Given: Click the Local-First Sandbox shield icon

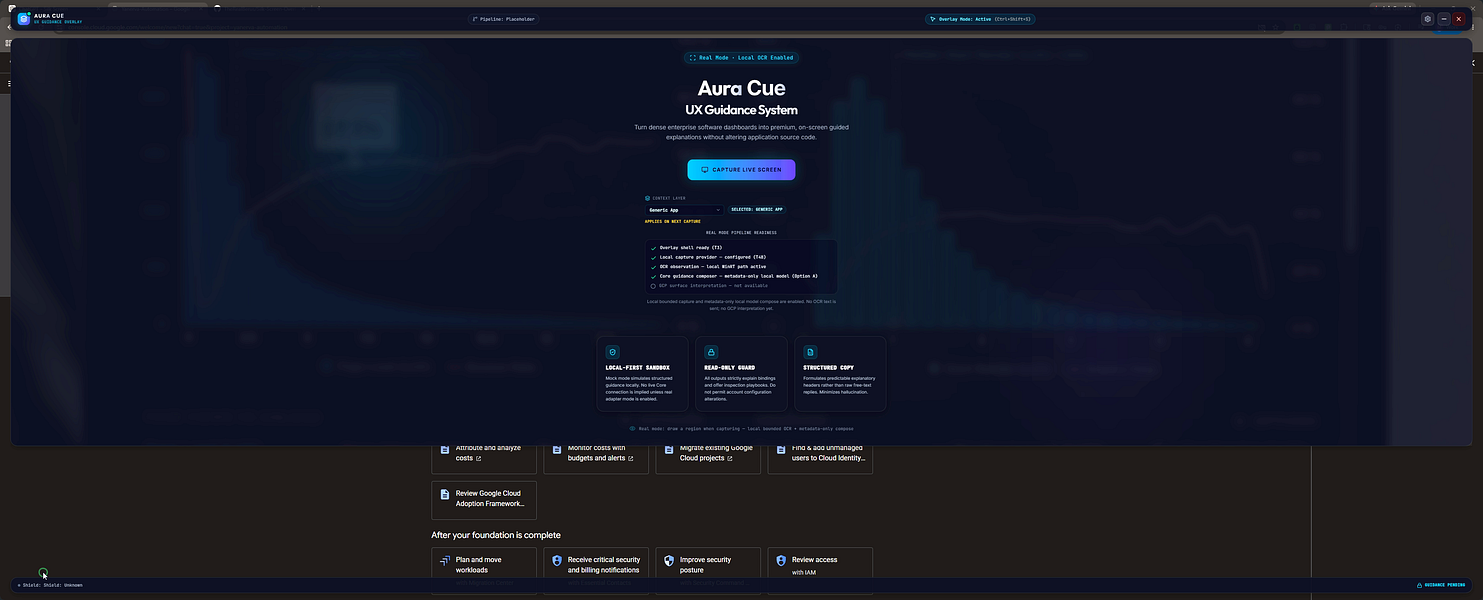Looking at the screenshot, I should click(x=613, y=352).
